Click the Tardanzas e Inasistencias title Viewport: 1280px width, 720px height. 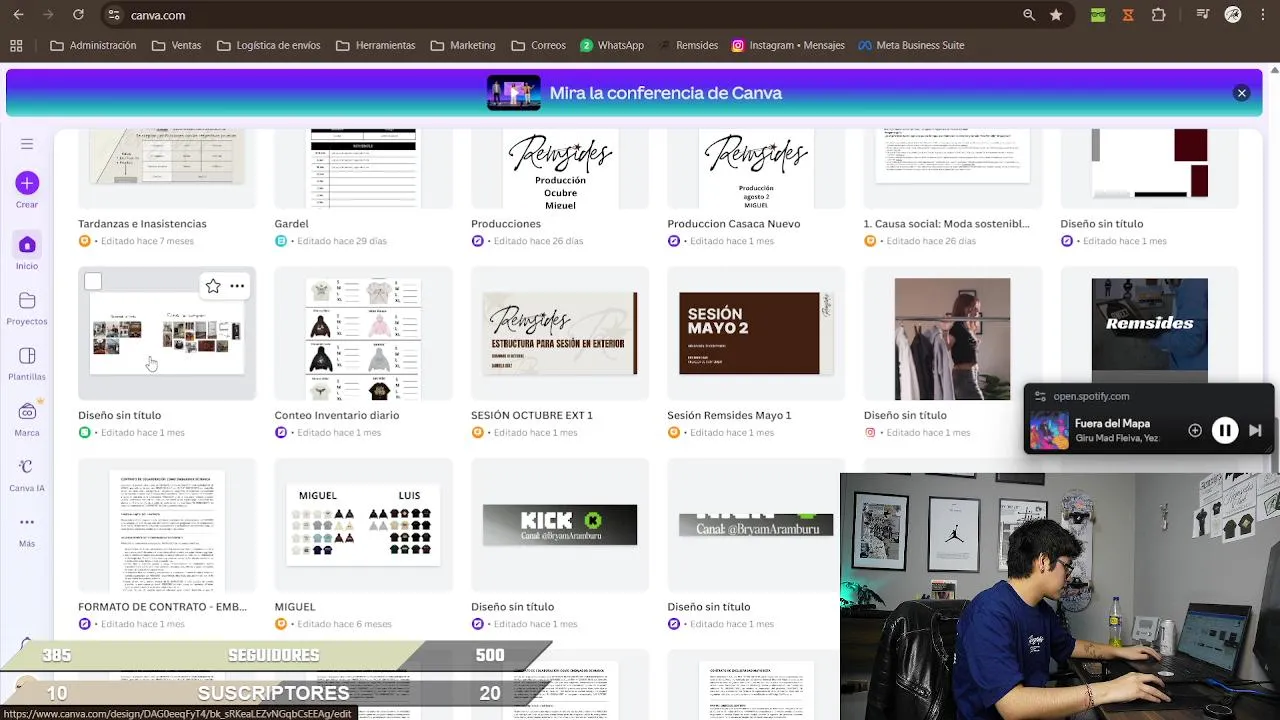[x=142, y=224]
